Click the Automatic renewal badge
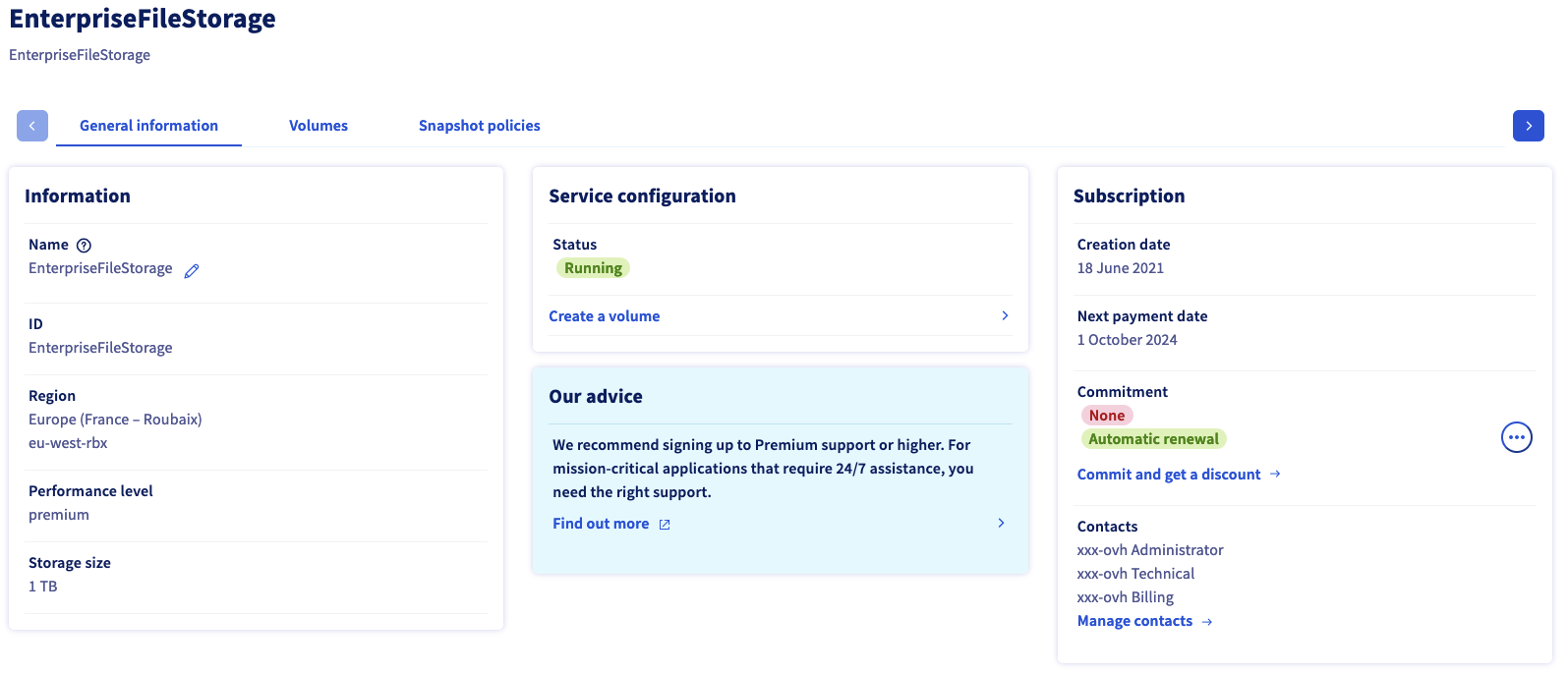 1153,439
